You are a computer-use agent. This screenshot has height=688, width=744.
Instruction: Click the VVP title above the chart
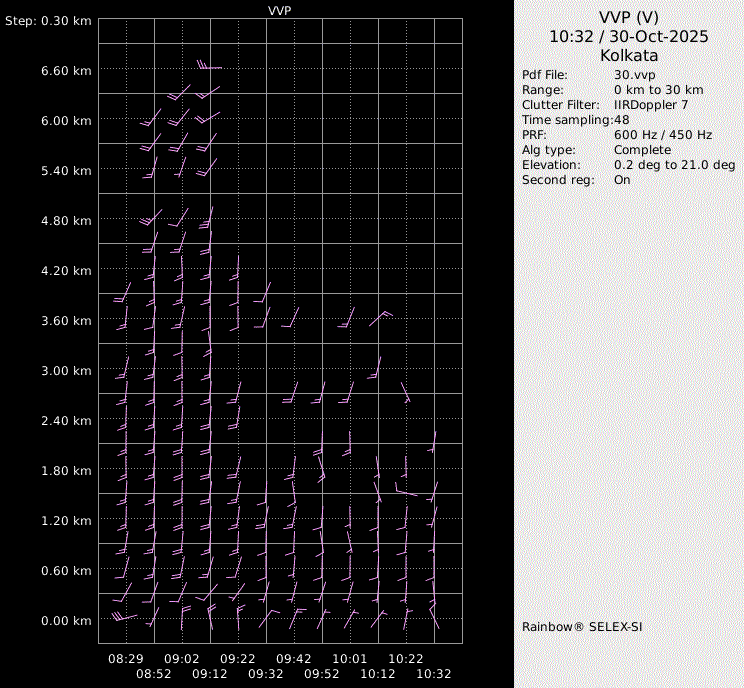click(x=280, y=10)
